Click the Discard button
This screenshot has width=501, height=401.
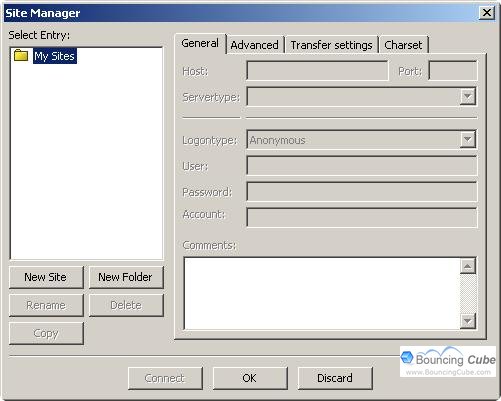click(335, 378)
